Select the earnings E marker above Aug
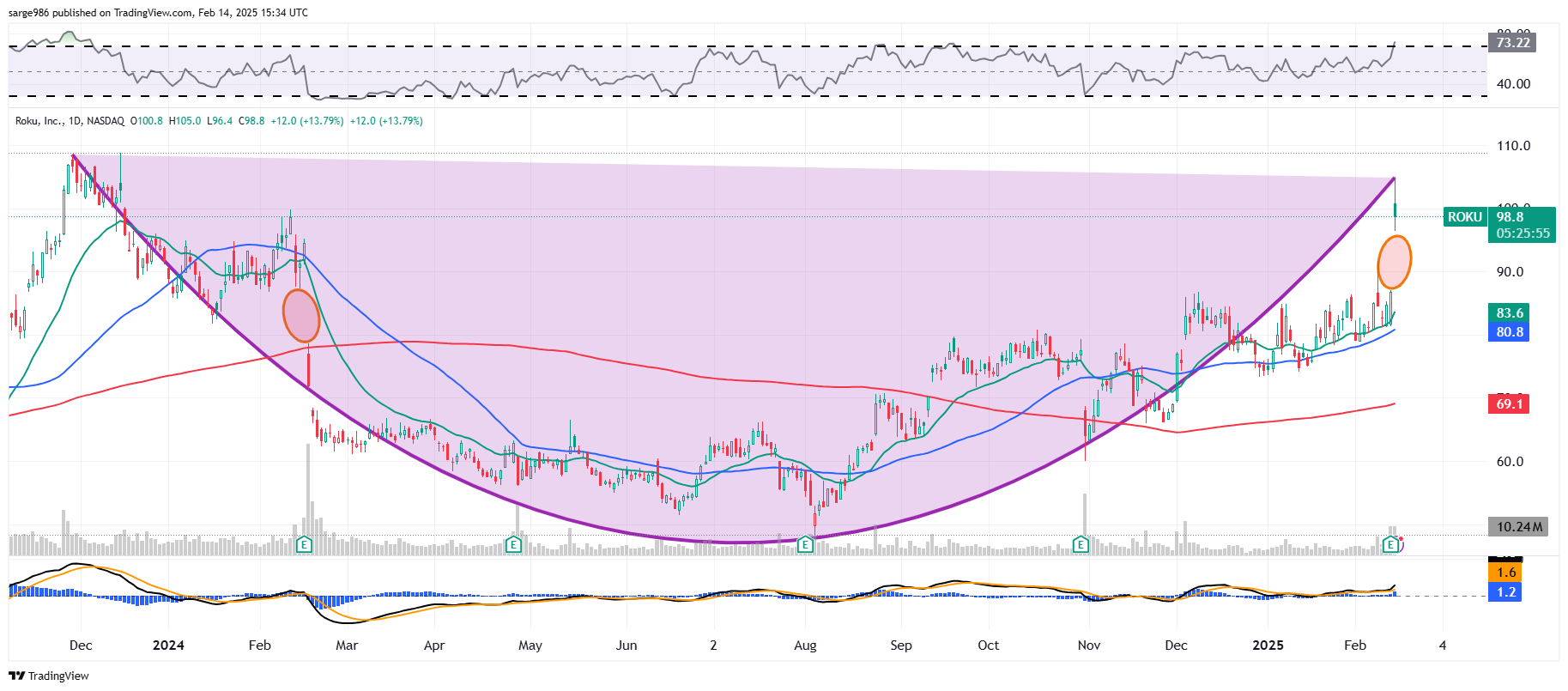Viewport: 1568px width, 691px height. [x=805, y=544]
